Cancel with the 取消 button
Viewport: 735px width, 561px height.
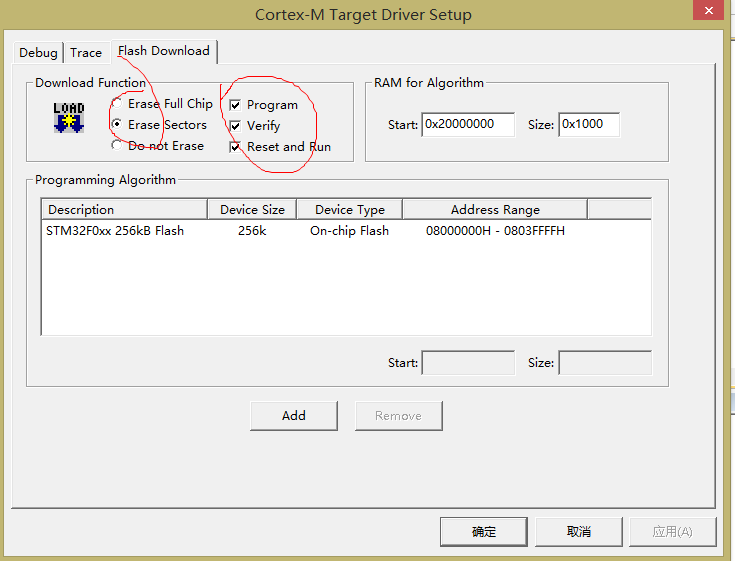[579, 531]
